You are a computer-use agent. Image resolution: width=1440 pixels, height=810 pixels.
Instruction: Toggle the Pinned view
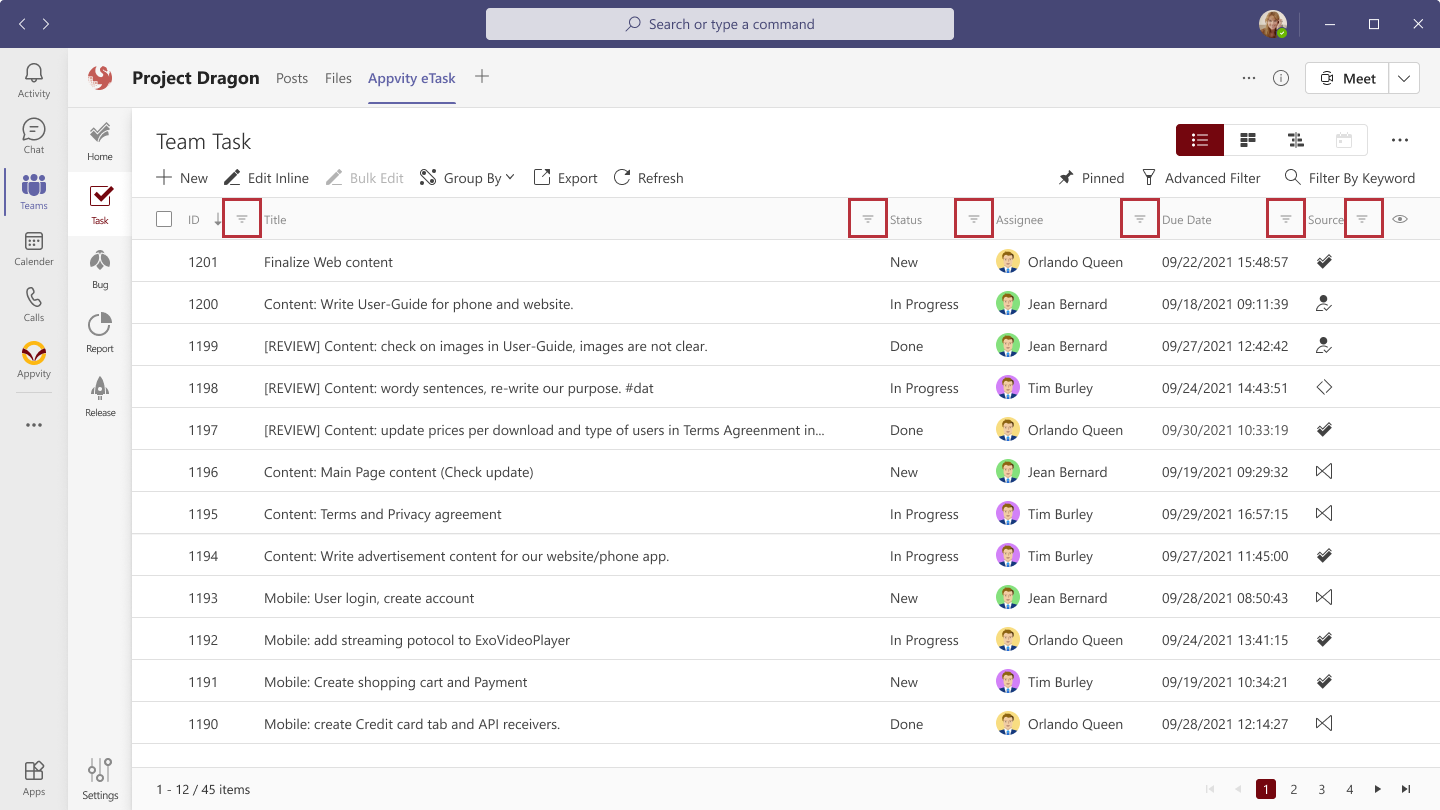click(x=1091, y=177)
